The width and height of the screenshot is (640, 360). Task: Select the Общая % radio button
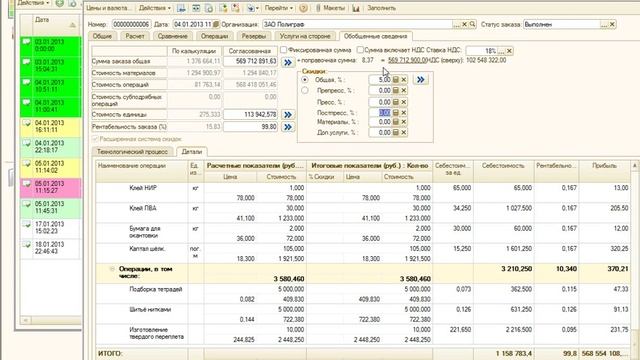click(x=305, y=80)
